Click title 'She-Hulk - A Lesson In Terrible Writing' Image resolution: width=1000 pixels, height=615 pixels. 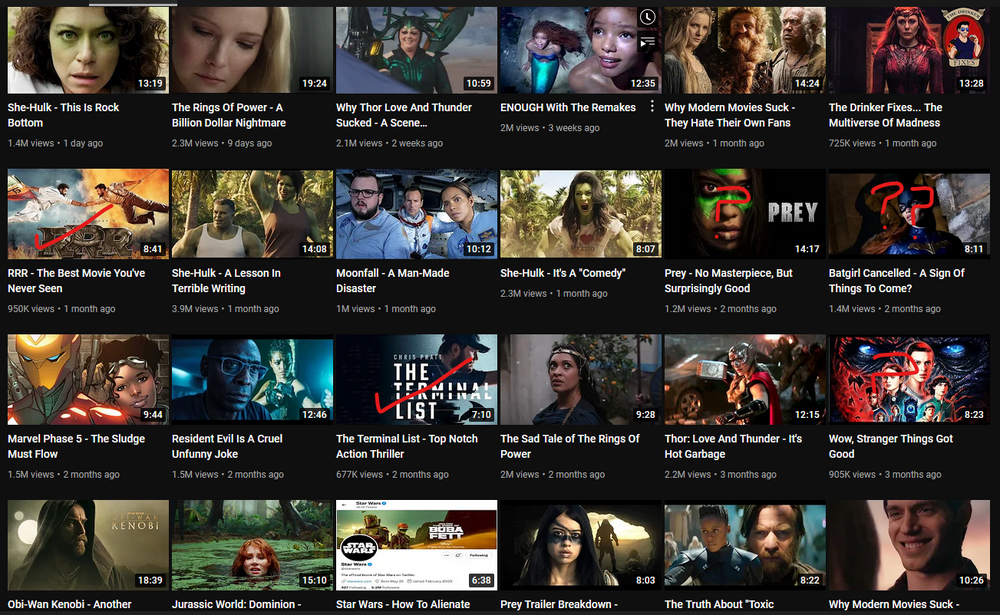(x=226, y=281)
